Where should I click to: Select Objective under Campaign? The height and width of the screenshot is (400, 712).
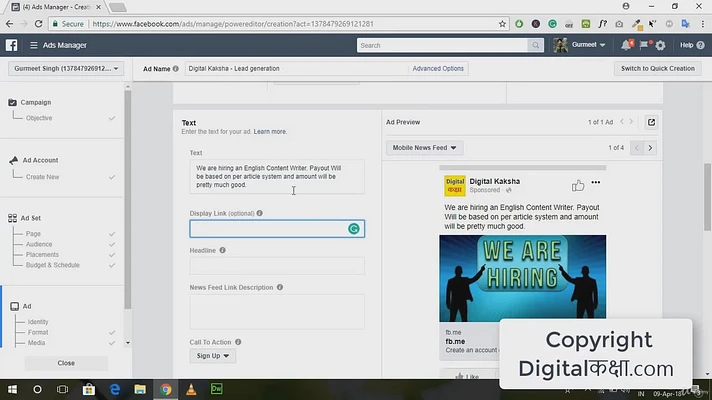click(x=39, y=118)
